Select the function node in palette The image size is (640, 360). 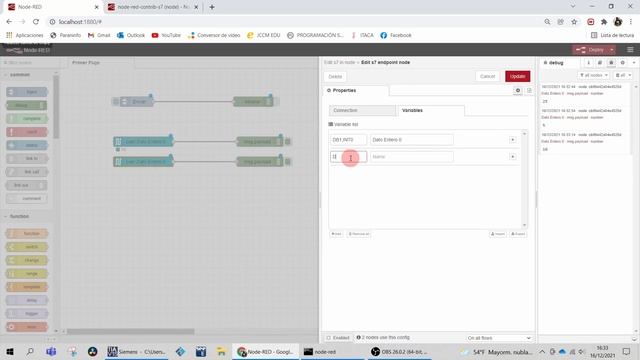pos(27,233)
